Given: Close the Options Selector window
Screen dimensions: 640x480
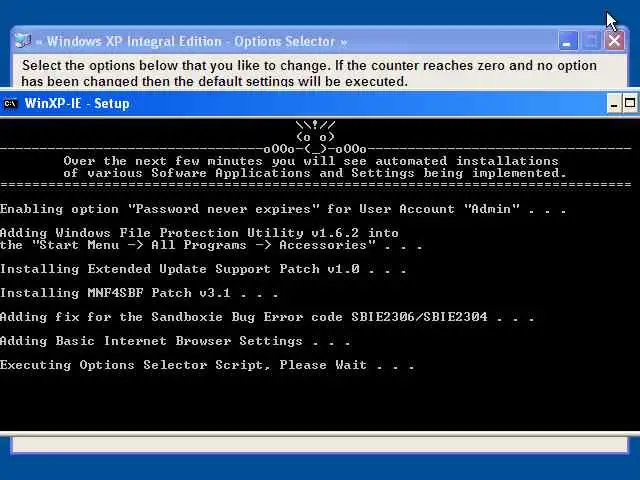Looking at the screenshot, I should tap(614, 41).
